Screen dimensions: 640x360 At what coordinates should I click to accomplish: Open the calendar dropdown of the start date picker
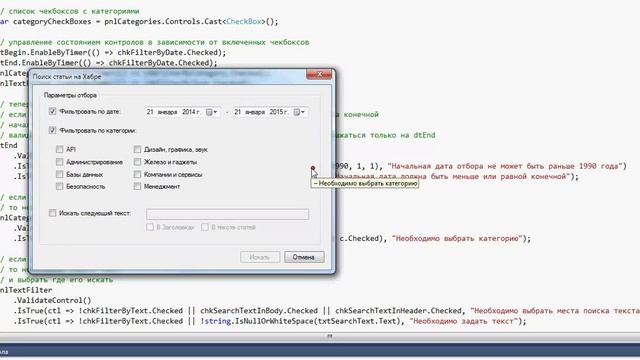tap(212, 112)
